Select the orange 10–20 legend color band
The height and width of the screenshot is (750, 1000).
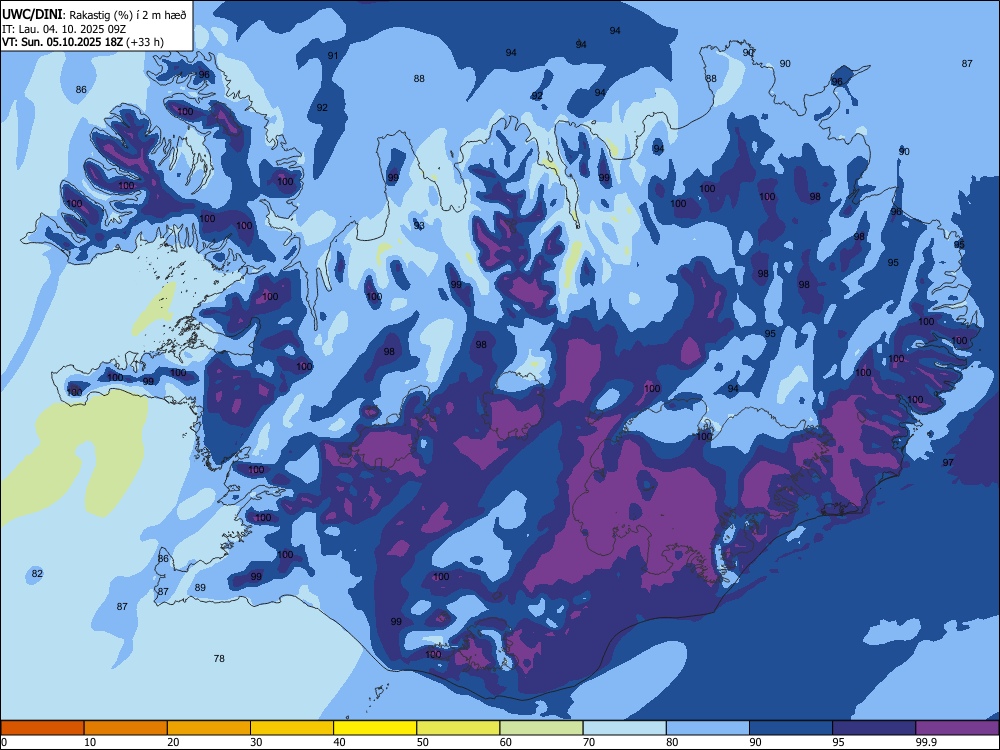click(x=126, y=728)
